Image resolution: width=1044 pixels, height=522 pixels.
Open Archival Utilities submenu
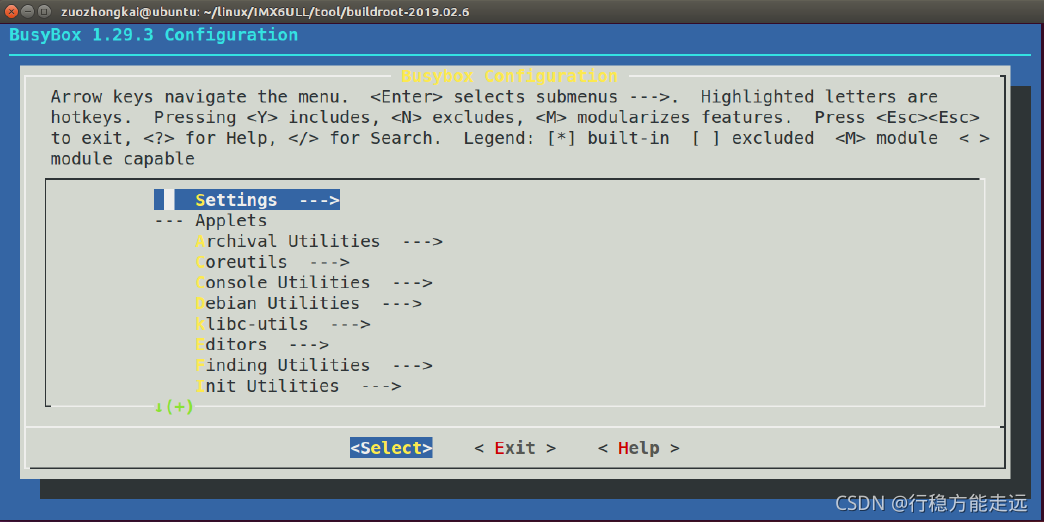pos(320,241)
